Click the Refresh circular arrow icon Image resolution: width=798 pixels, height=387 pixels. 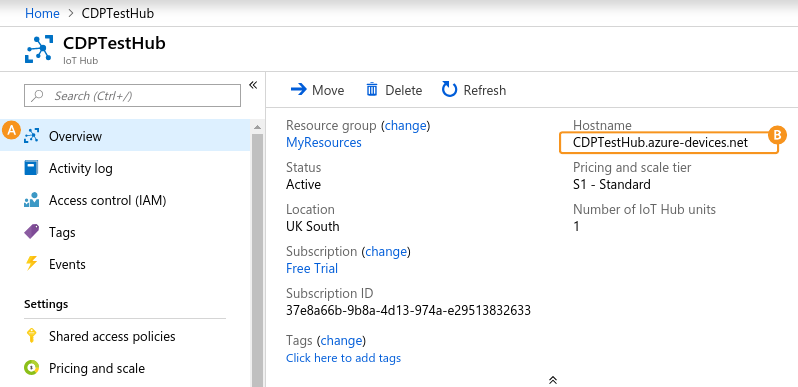point(449,90)
